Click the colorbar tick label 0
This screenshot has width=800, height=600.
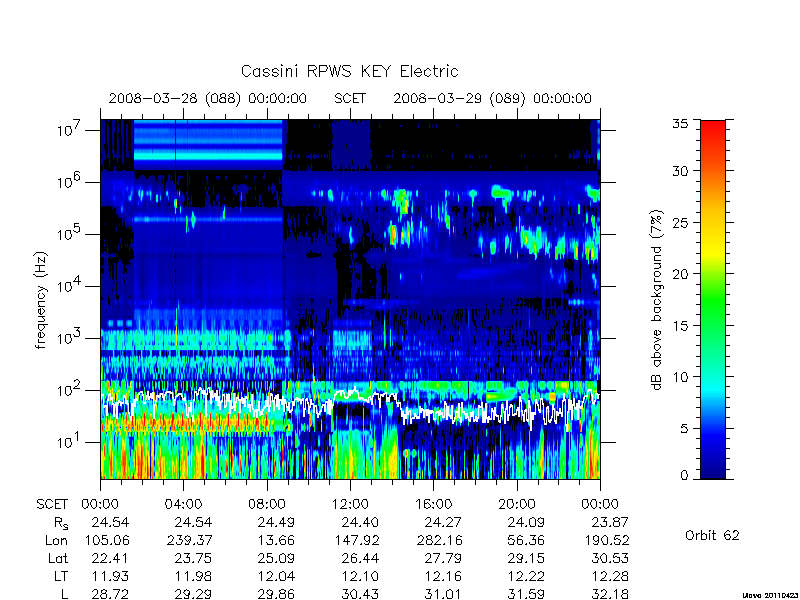point(685,475)
